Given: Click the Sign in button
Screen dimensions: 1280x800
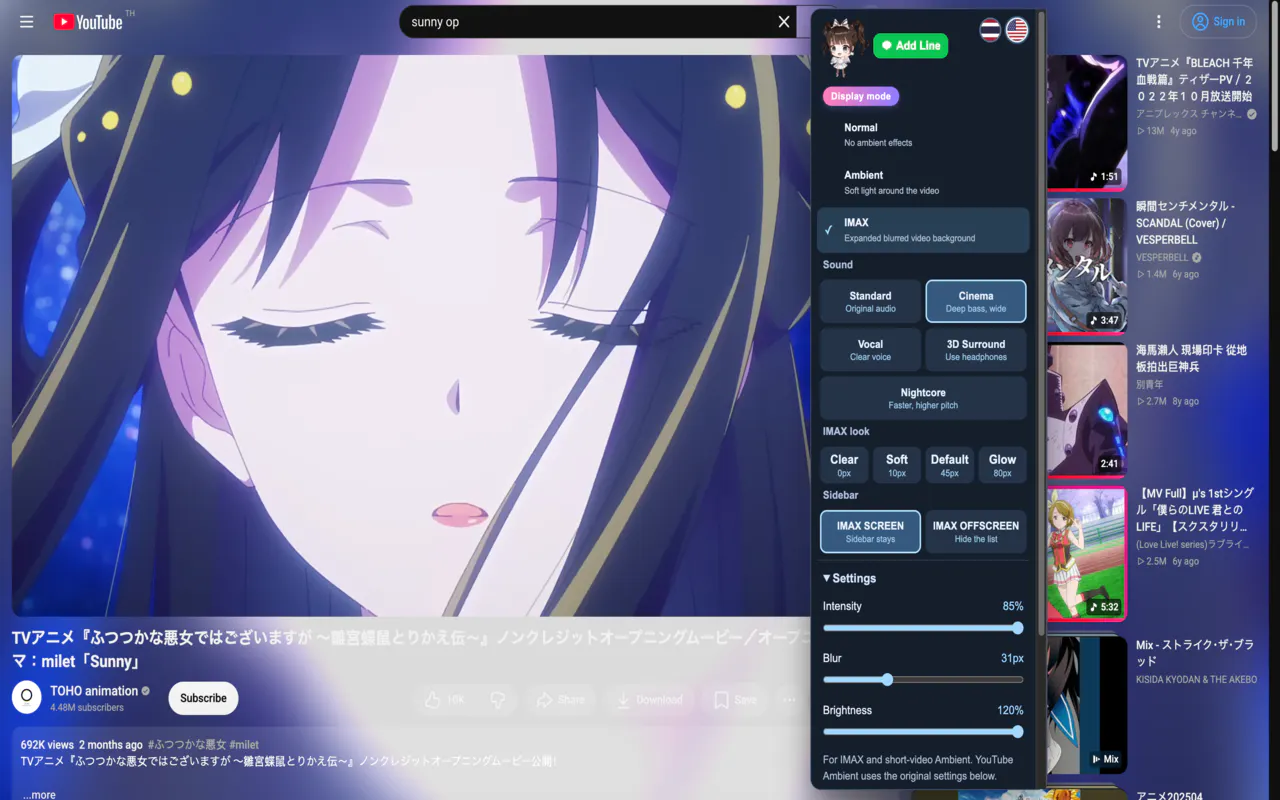Looking at the screenshot, I should coord(1219,22).
